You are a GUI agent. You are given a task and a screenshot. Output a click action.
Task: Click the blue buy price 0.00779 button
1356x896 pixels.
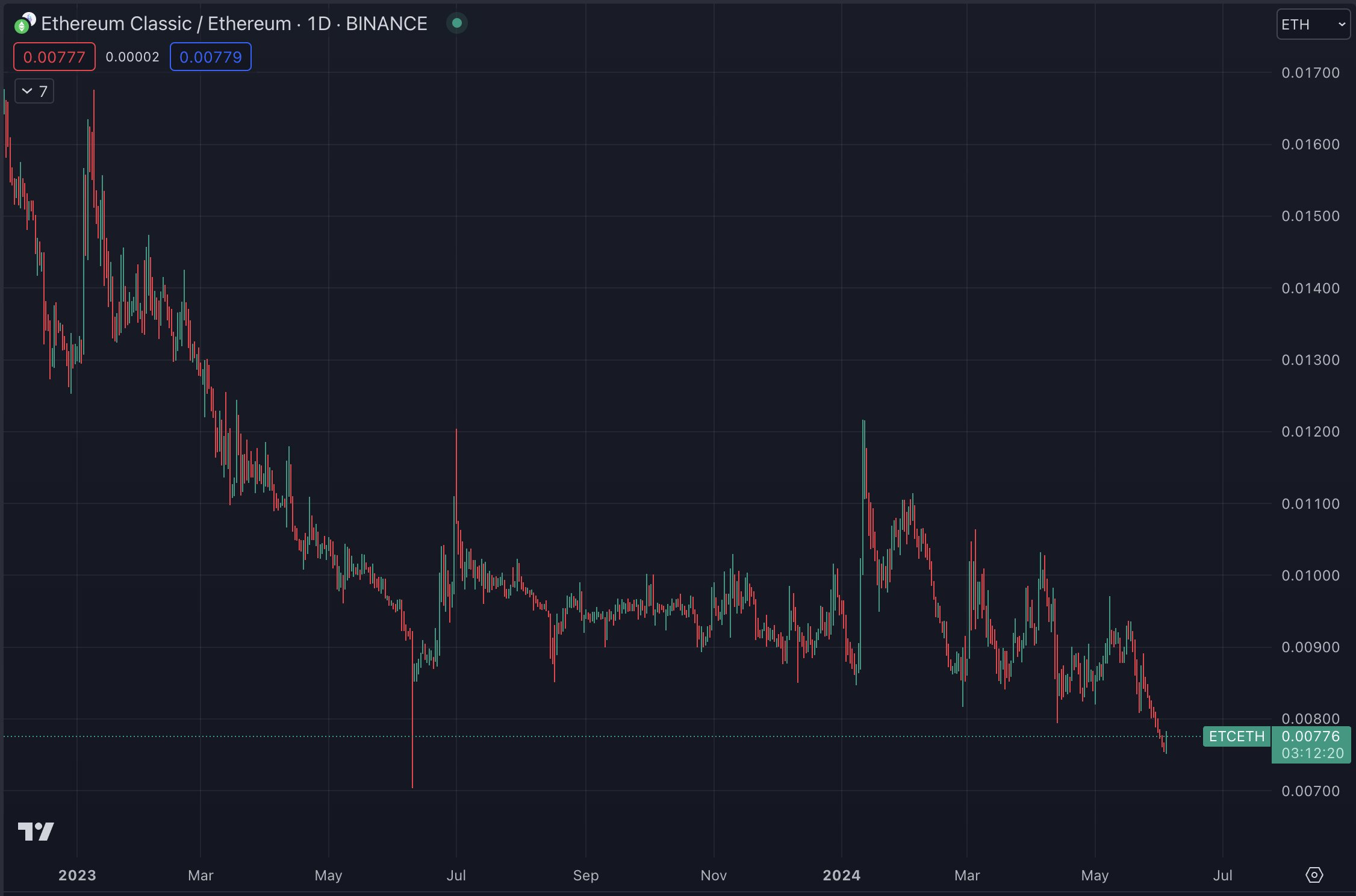[x=211, y=57]
